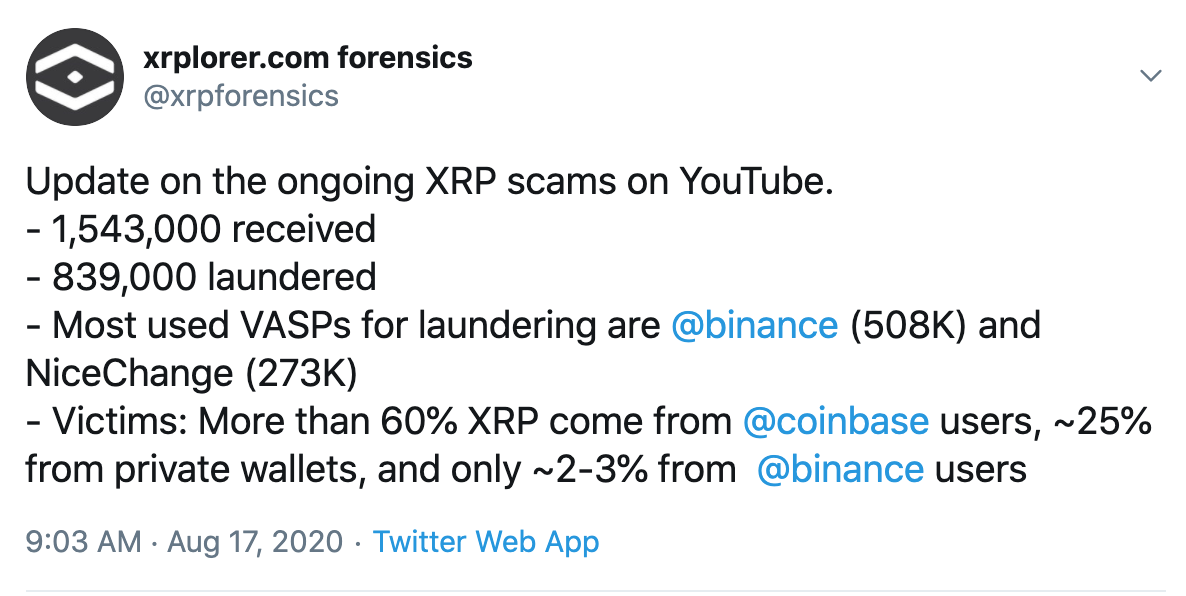Click the xrplorer.com forensics display name
The image size is (1186, 596).
point(308,58)
